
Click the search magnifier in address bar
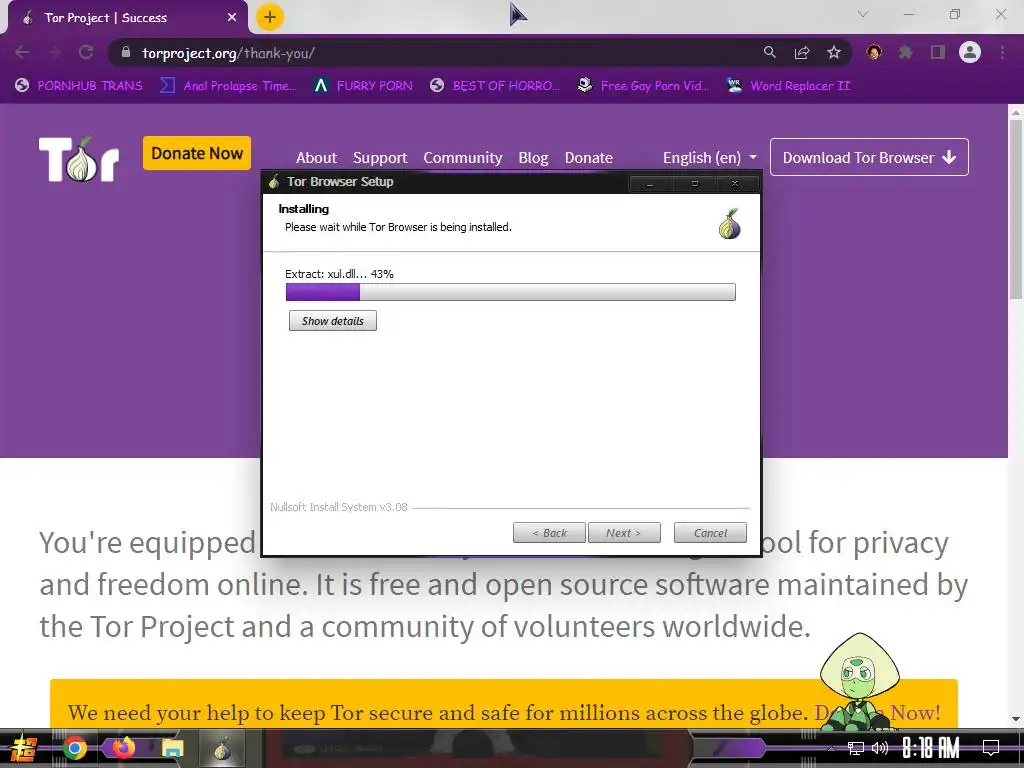pyautogui.click(x=769, y=52)
